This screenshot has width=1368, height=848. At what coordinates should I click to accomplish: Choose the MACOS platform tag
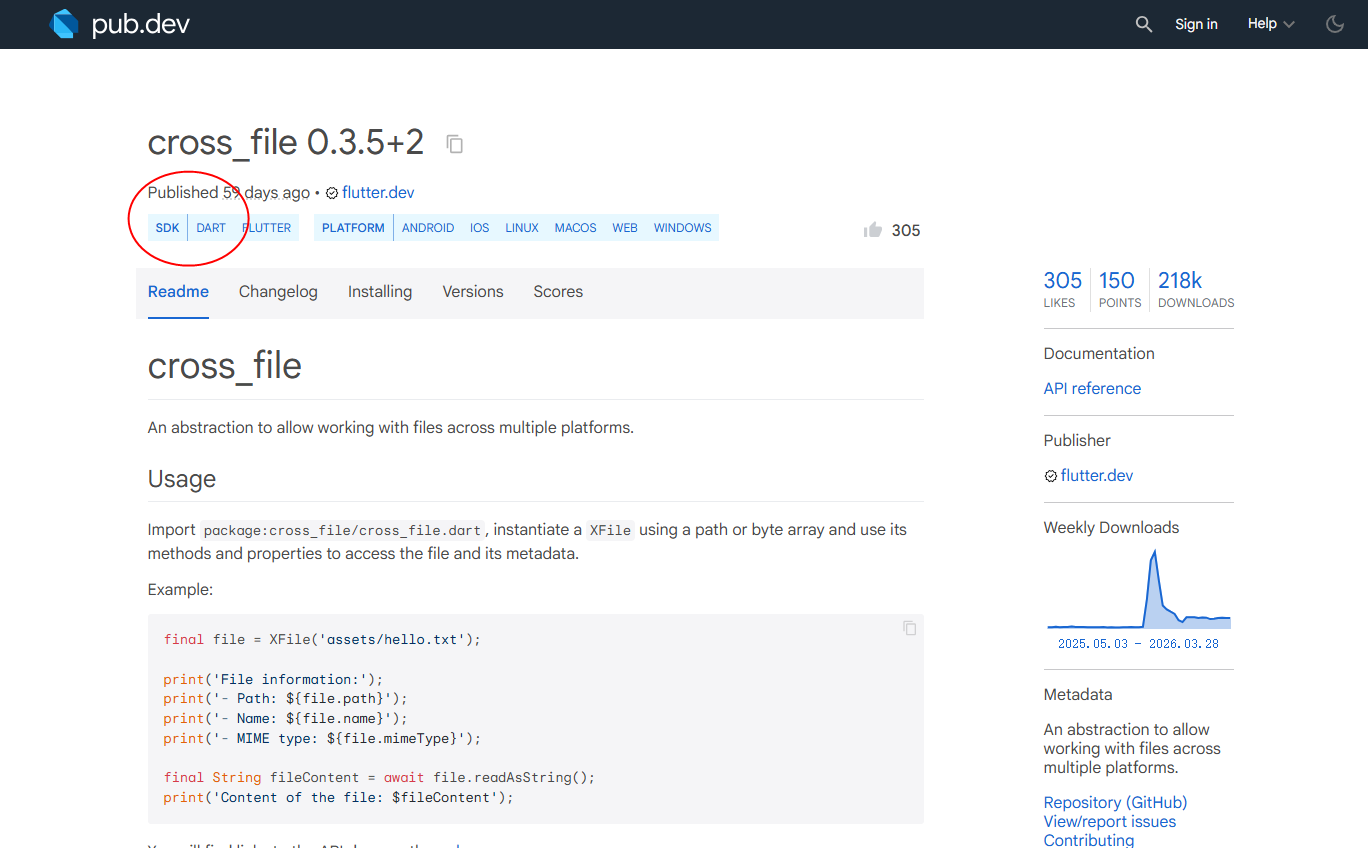(576, 228)
